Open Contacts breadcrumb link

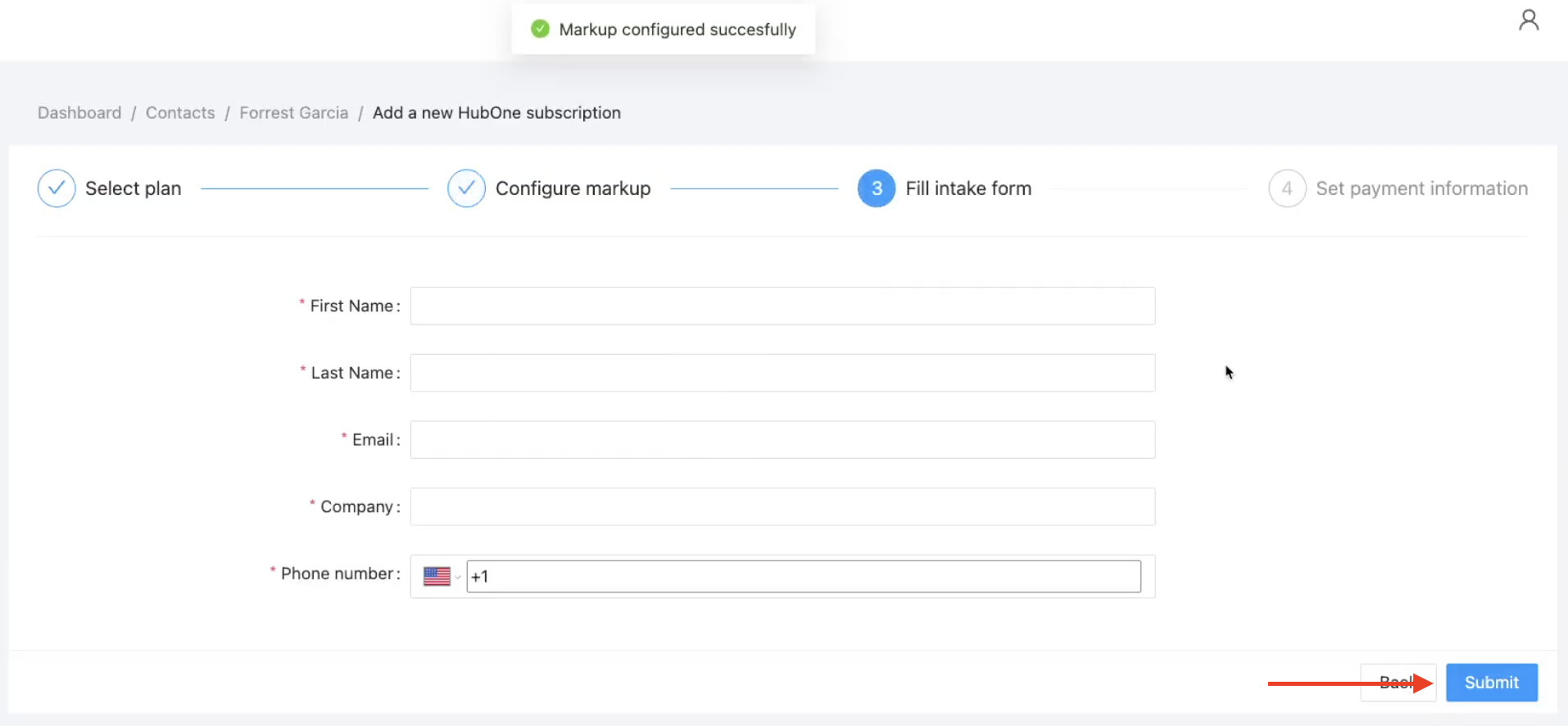click(180, 113)
